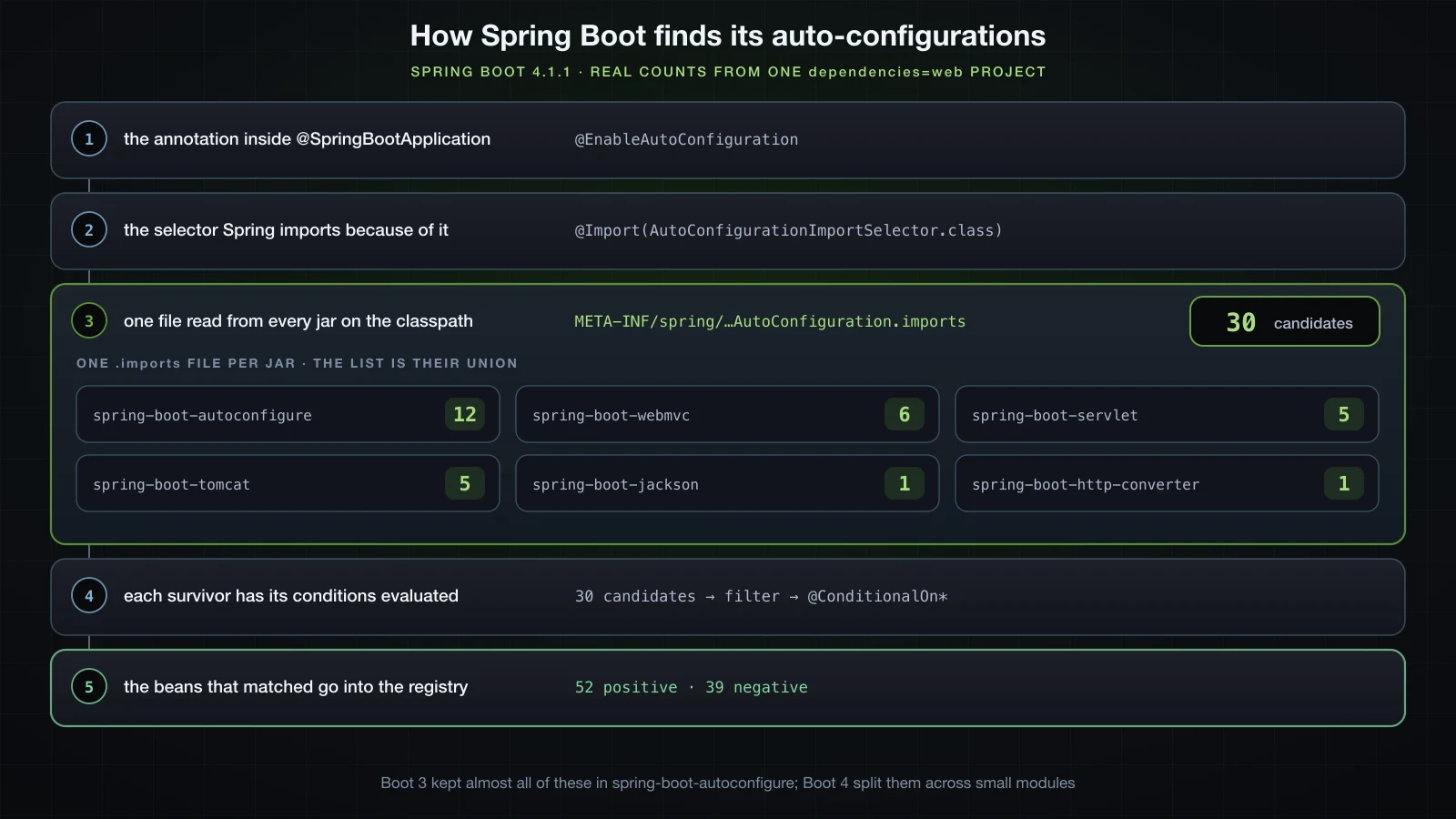Image resolution: width=1456 pixels, height=819 pixels.
Task: Click '@Import(AutoConfigurationImportSelector.class)' code text
Action: (788, 230)
